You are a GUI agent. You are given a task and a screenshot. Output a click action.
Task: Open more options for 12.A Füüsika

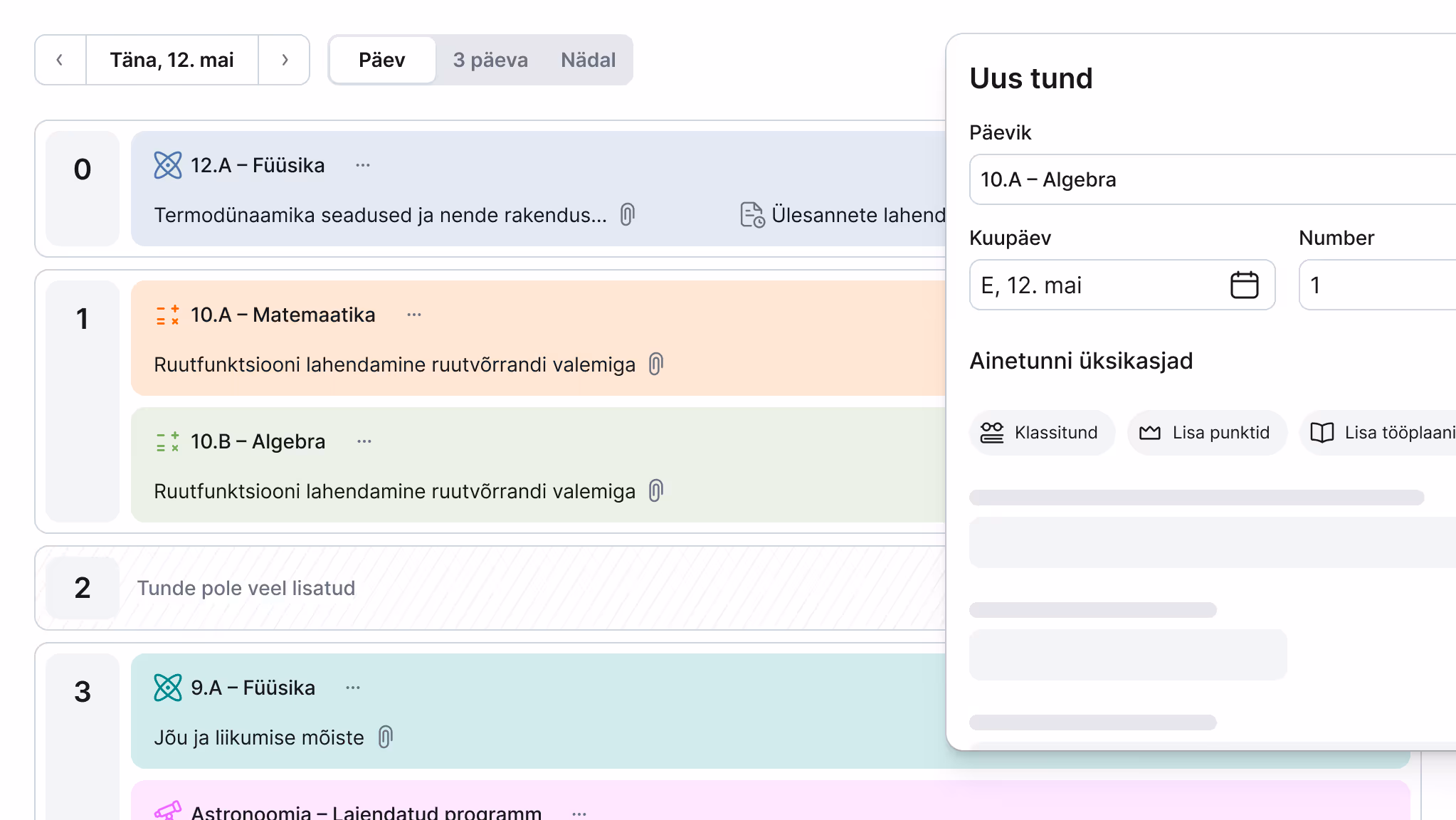(363, 165)
